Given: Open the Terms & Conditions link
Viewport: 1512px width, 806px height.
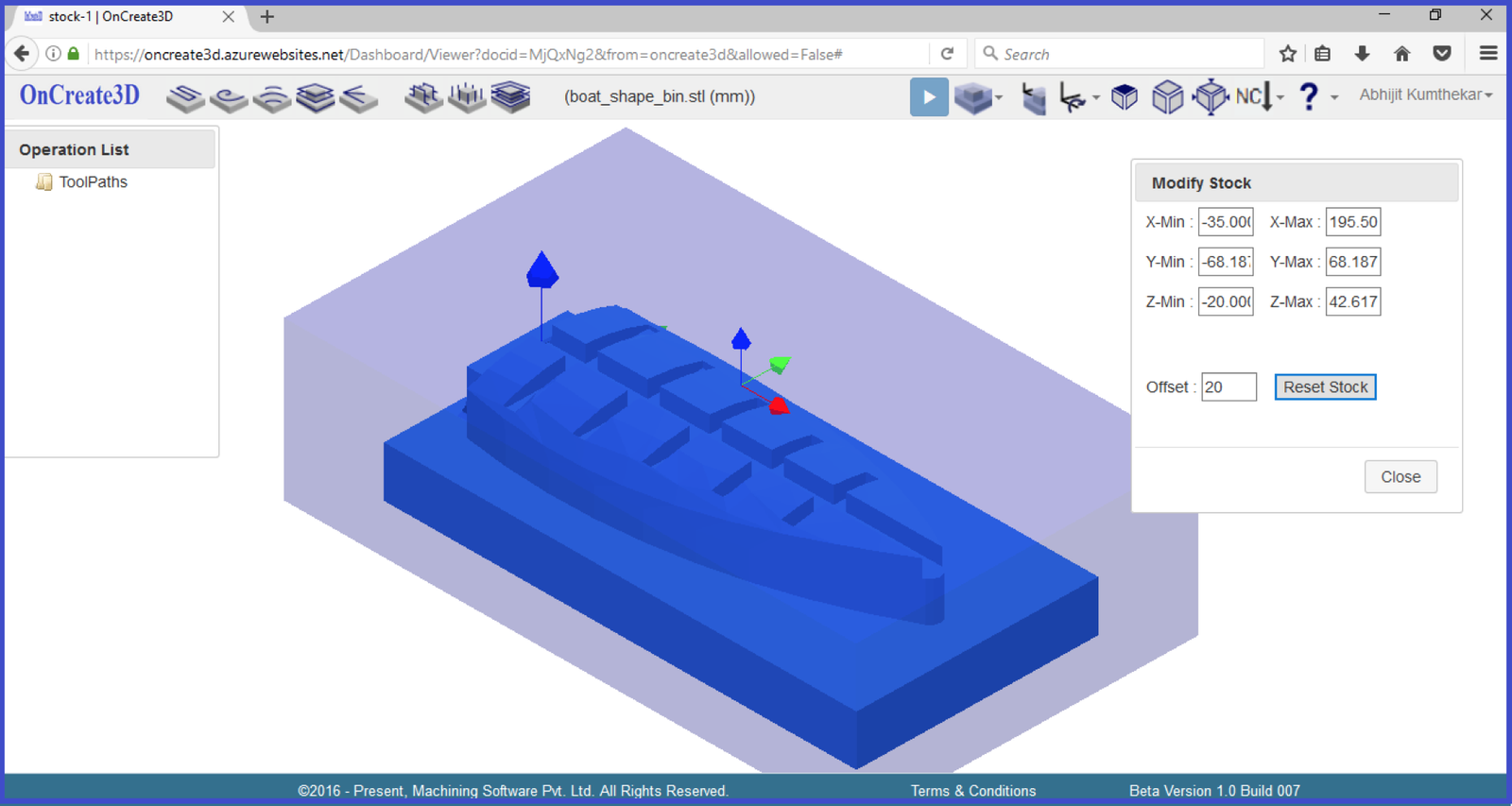Looking at the screenshot, I should [972, 791].
